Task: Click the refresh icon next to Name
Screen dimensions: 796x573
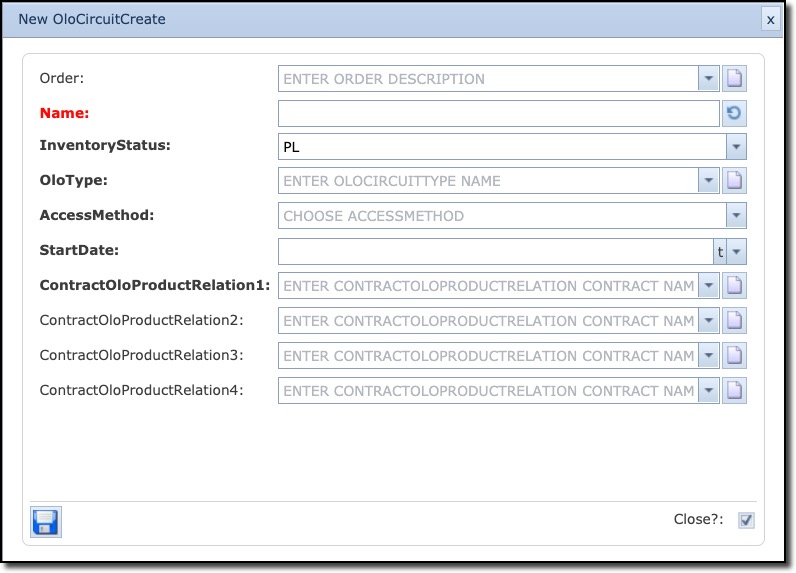Action: point(735,114)
